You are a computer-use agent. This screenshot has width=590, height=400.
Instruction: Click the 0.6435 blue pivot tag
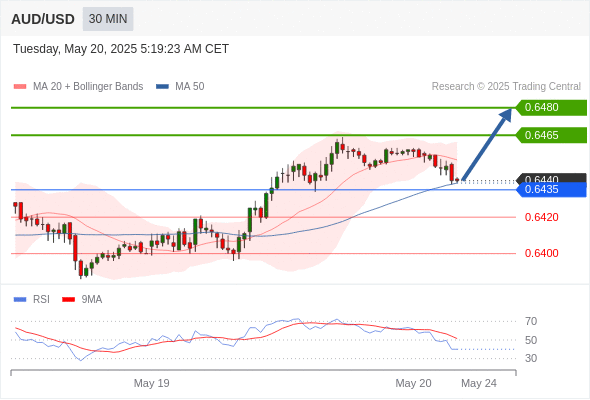click(x=551, y=190)
